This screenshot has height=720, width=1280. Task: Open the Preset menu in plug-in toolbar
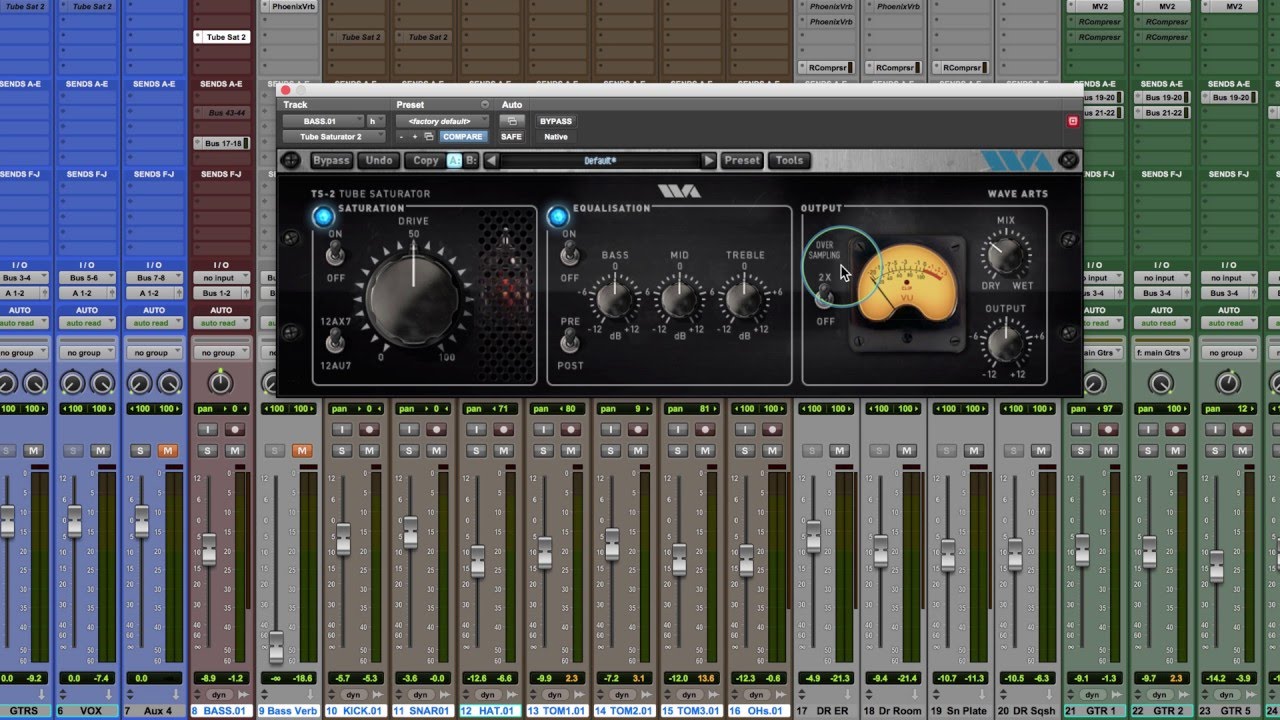coord(742,160)
